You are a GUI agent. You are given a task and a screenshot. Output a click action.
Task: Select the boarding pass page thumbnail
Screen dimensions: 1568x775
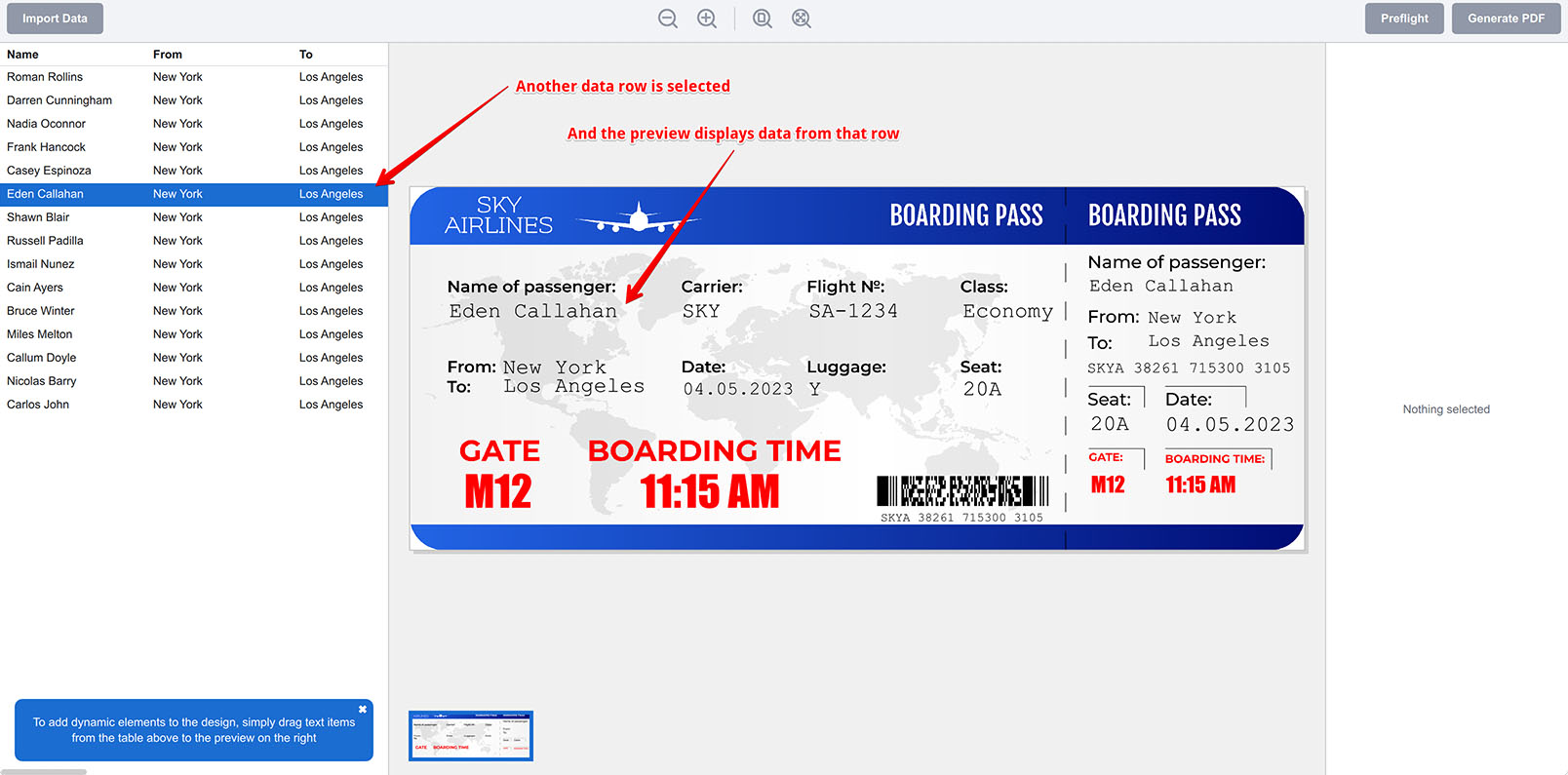coord(471,736)
